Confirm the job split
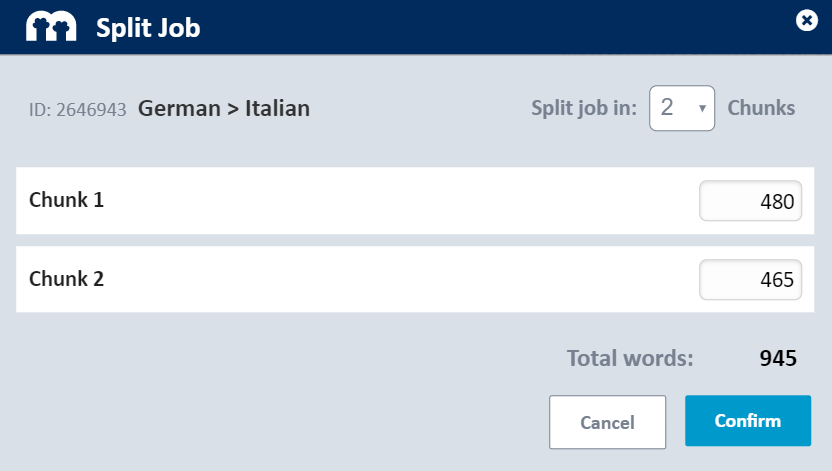Image resolution: width=832 pixels, height=471 pixels. click(x=748, y=421)
